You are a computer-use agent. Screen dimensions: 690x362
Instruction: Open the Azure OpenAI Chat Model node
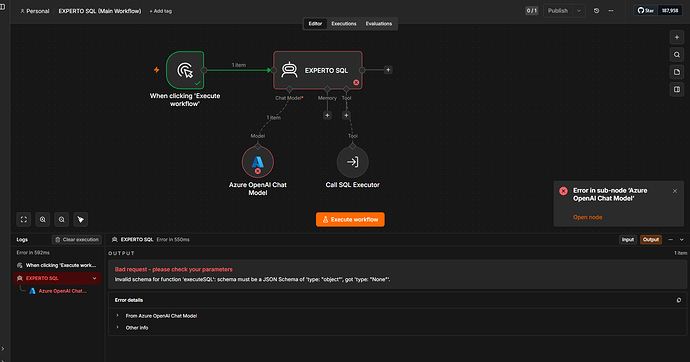[x=258, y=162]
